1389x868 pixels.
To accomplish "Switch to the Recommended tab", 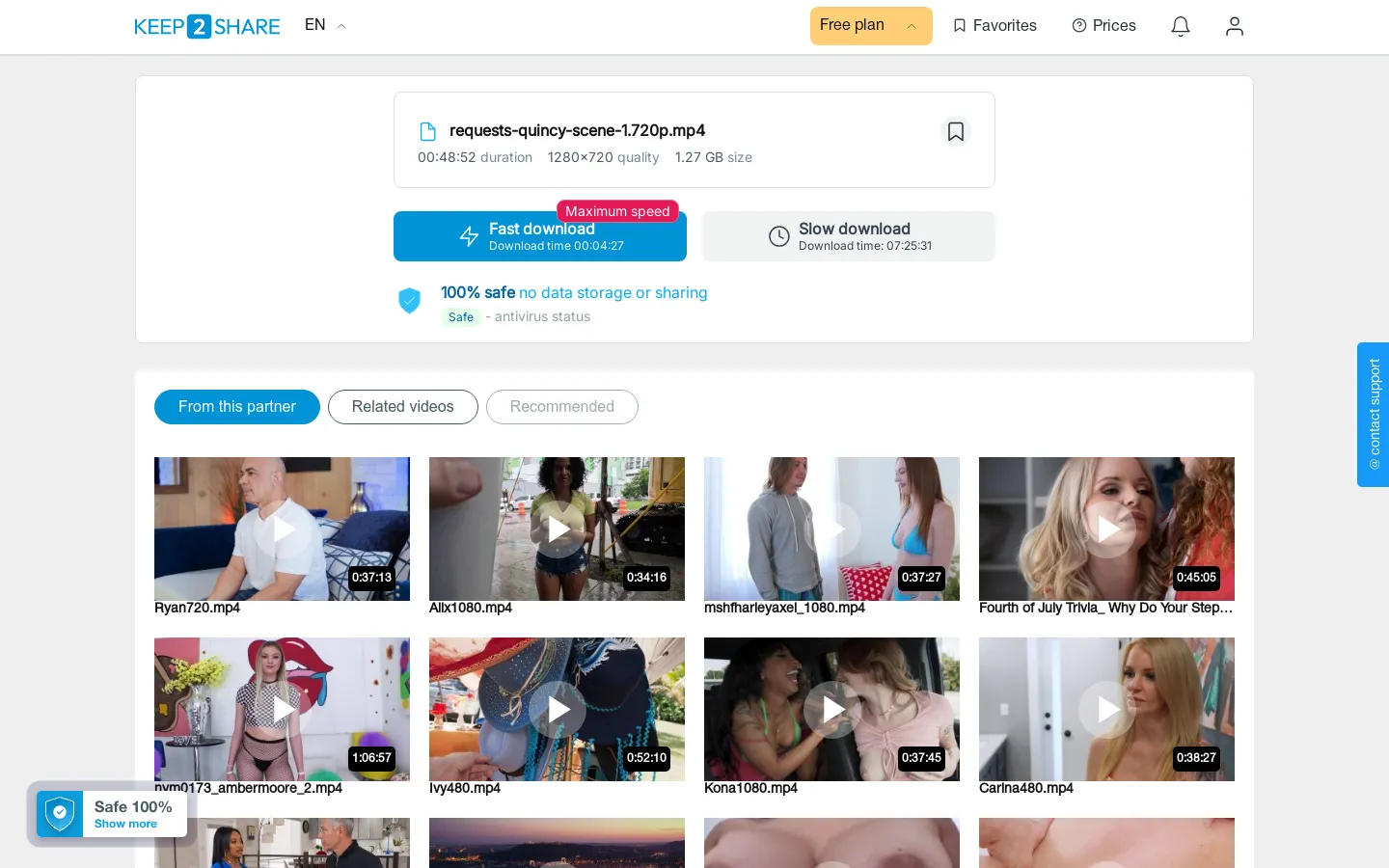I will 562,407.
